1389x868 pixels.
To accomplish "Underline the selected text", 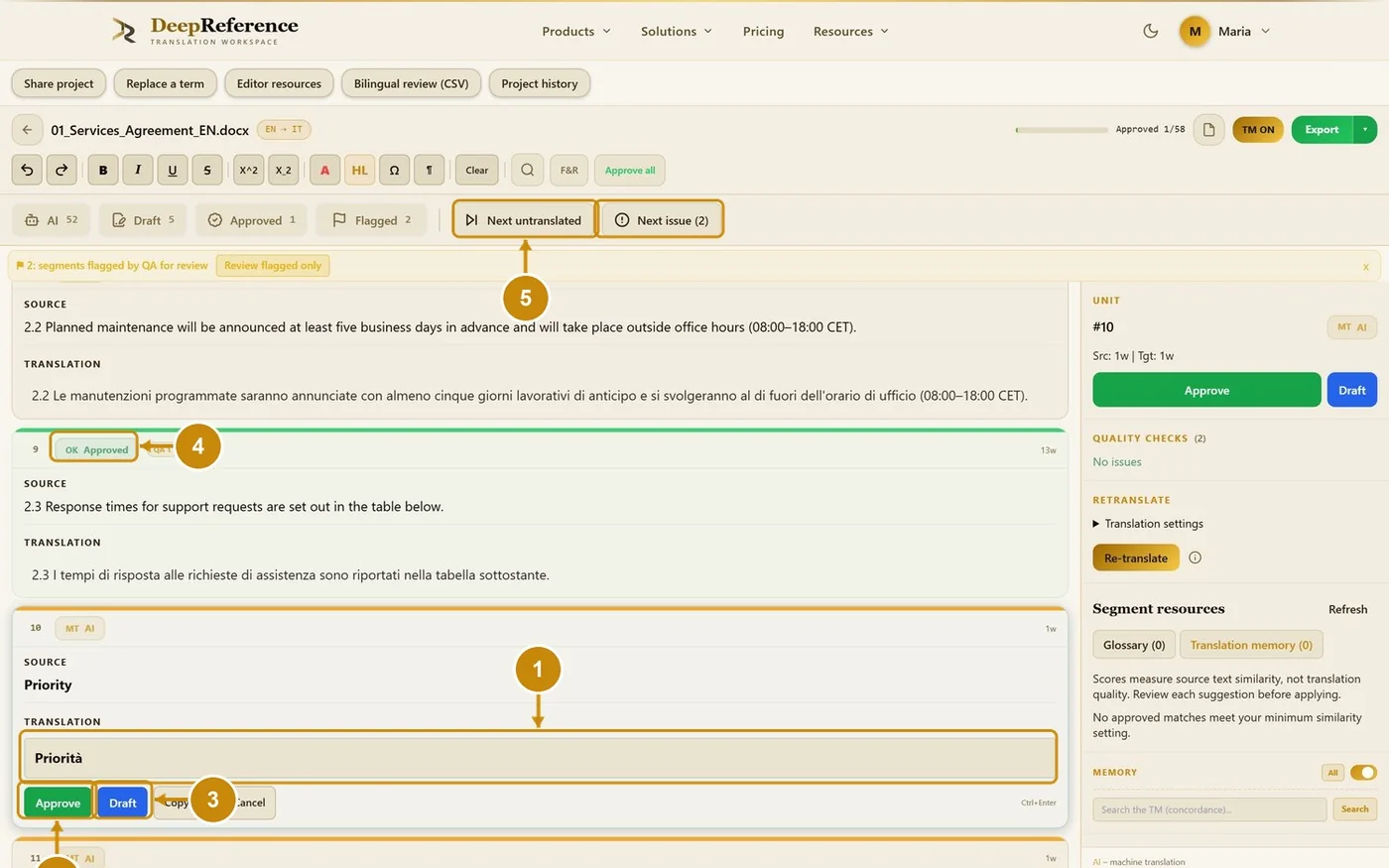I will pyautogui.click(x=173, y=170).
